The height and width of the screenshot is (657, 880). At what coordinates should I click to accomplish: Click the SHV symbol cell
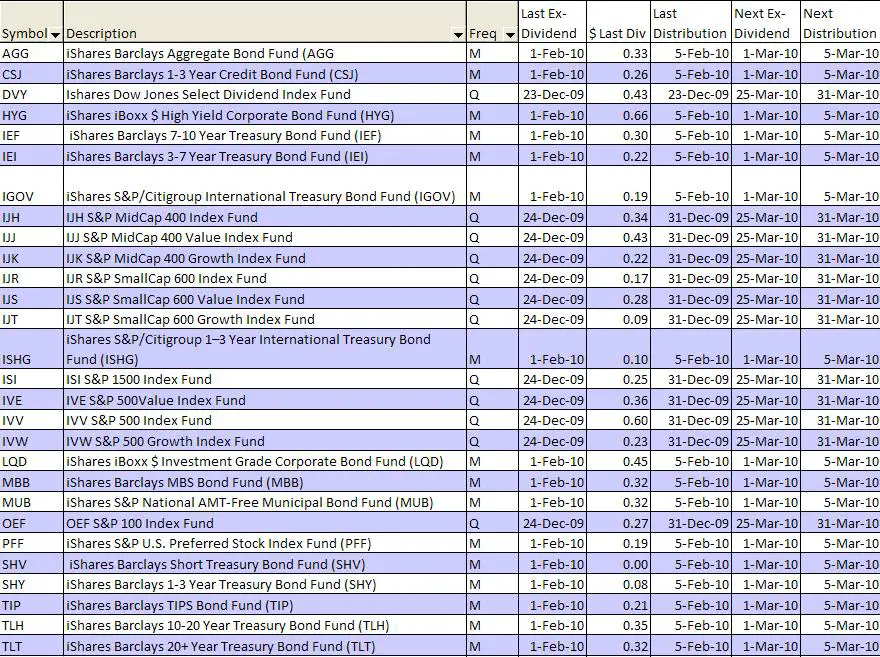[x=32, y=564]
